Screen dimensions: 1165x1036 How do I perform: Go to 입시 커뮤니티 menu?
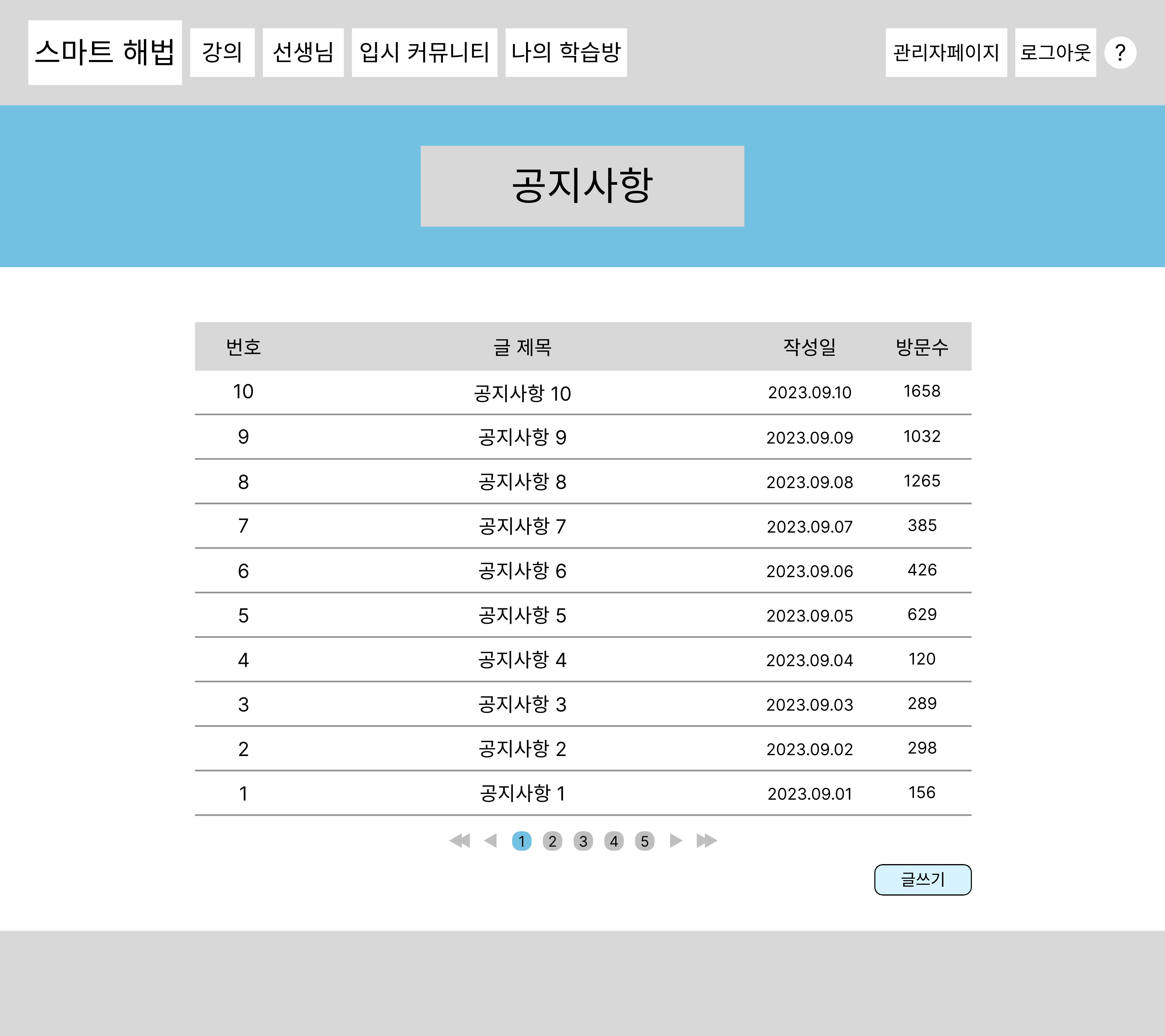click(x=424, y=52)
